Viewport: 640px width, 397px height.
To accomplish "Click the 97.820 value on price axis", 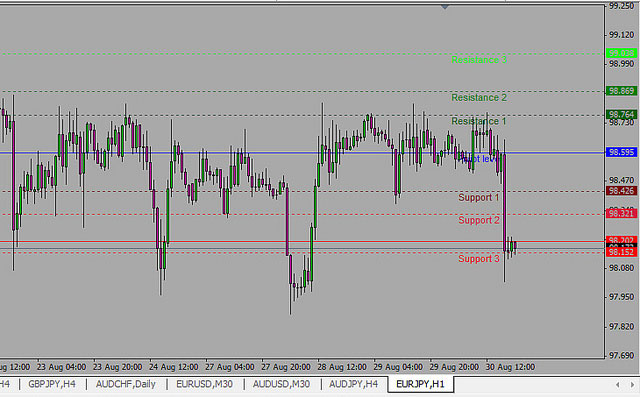I will click(x=622, y=326).
